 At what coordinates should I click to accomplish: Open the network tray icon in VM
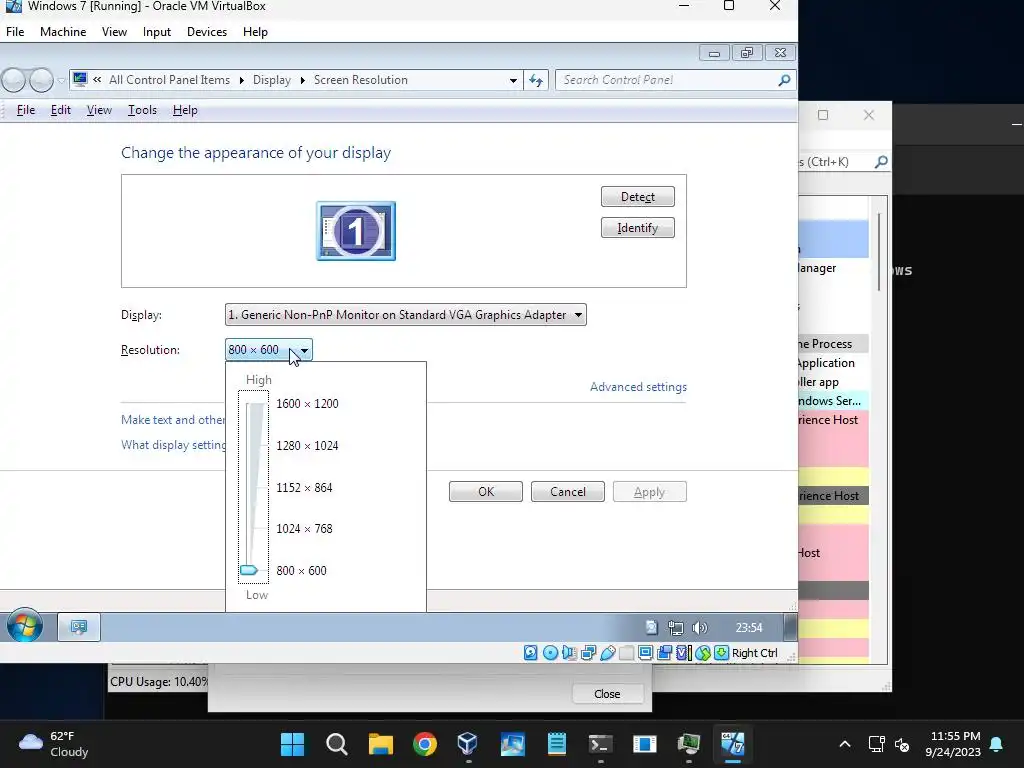coord(675,628)
